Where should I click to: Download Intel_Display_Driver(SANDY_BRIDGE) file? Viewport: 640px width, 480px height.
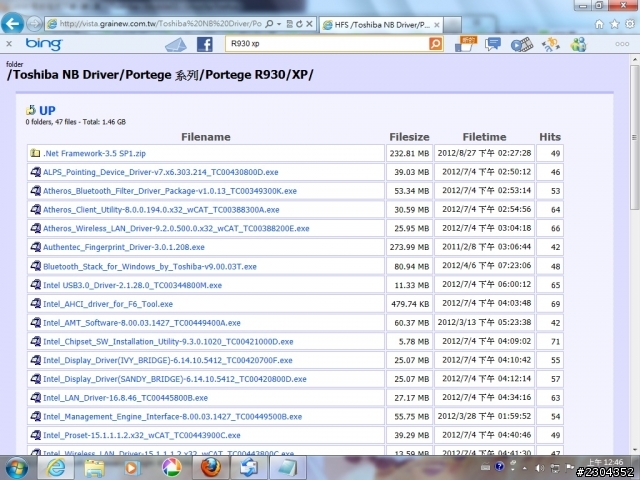click(175, 379)
